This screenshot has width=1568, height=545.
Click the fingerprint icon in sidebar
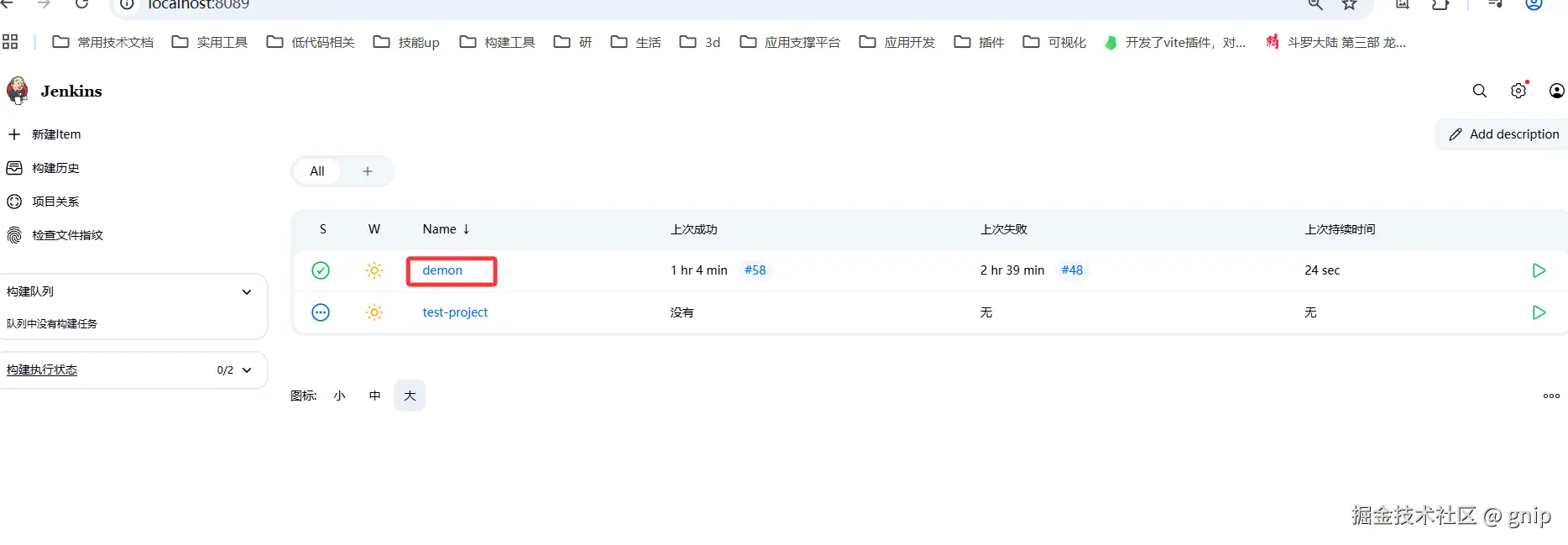click(x=14, y=235)
